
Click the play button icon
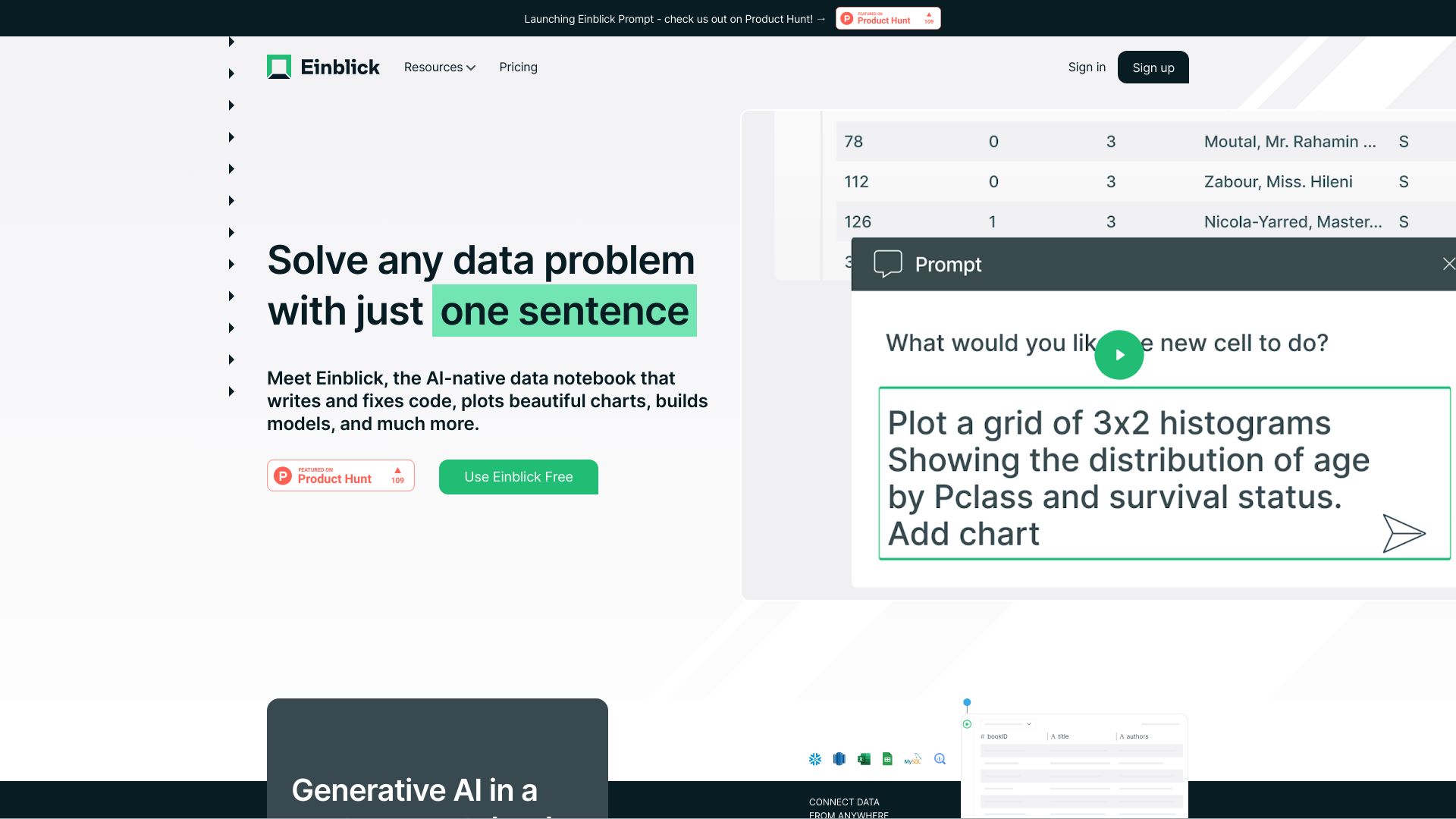pos(1119,355)
